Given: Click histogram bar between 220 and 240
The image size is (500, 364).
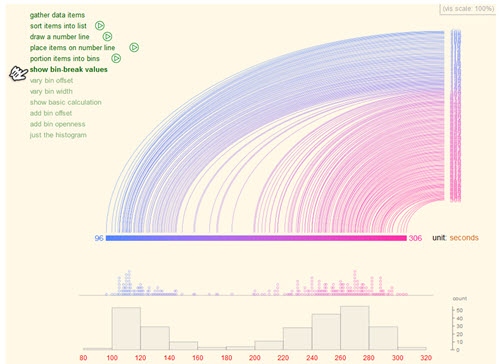Looking at the screenshot, I should pyautogui.click(x=298, y=338).
